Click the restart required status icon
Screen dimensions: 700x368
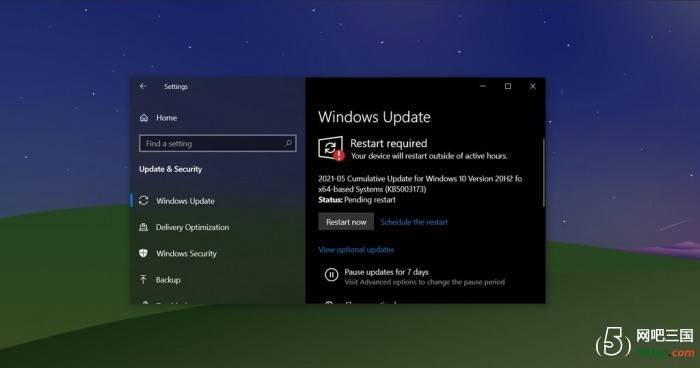click(x=331, y=148)
